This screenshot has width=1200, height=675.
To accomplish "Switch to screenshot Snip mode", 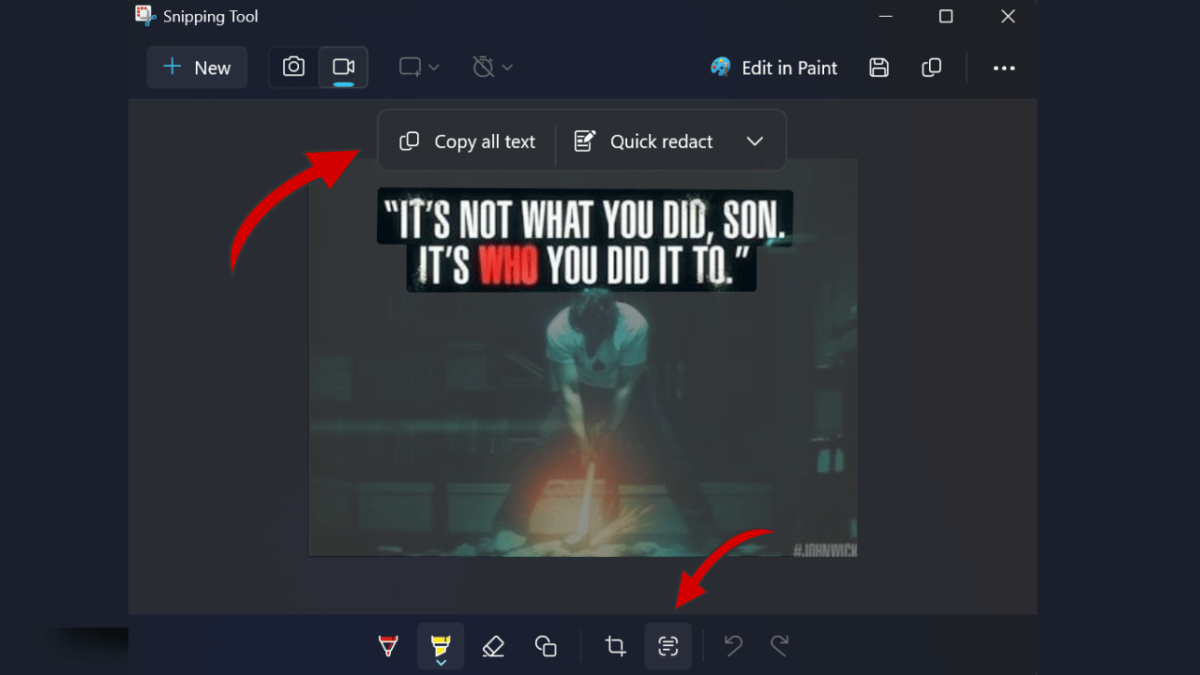I will pyautogui.click(x=294, y=67).
